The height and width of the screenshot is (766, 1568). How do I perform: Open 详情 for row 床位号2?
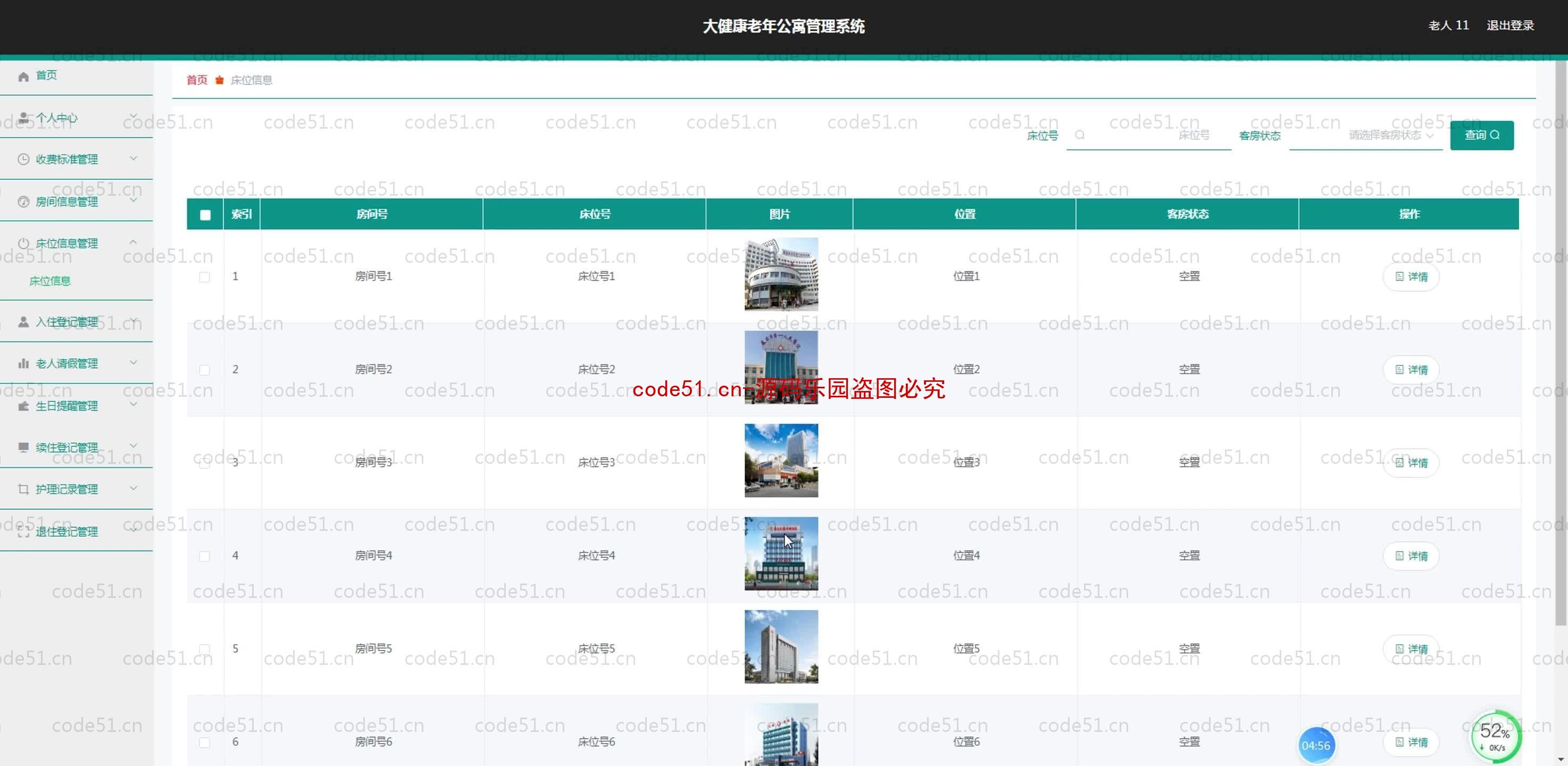[1411, 370]
